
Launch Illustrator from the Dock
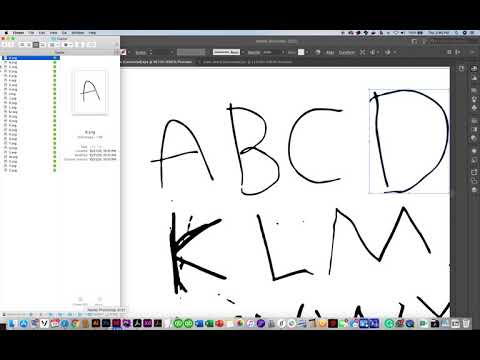(x=96, y=323)
